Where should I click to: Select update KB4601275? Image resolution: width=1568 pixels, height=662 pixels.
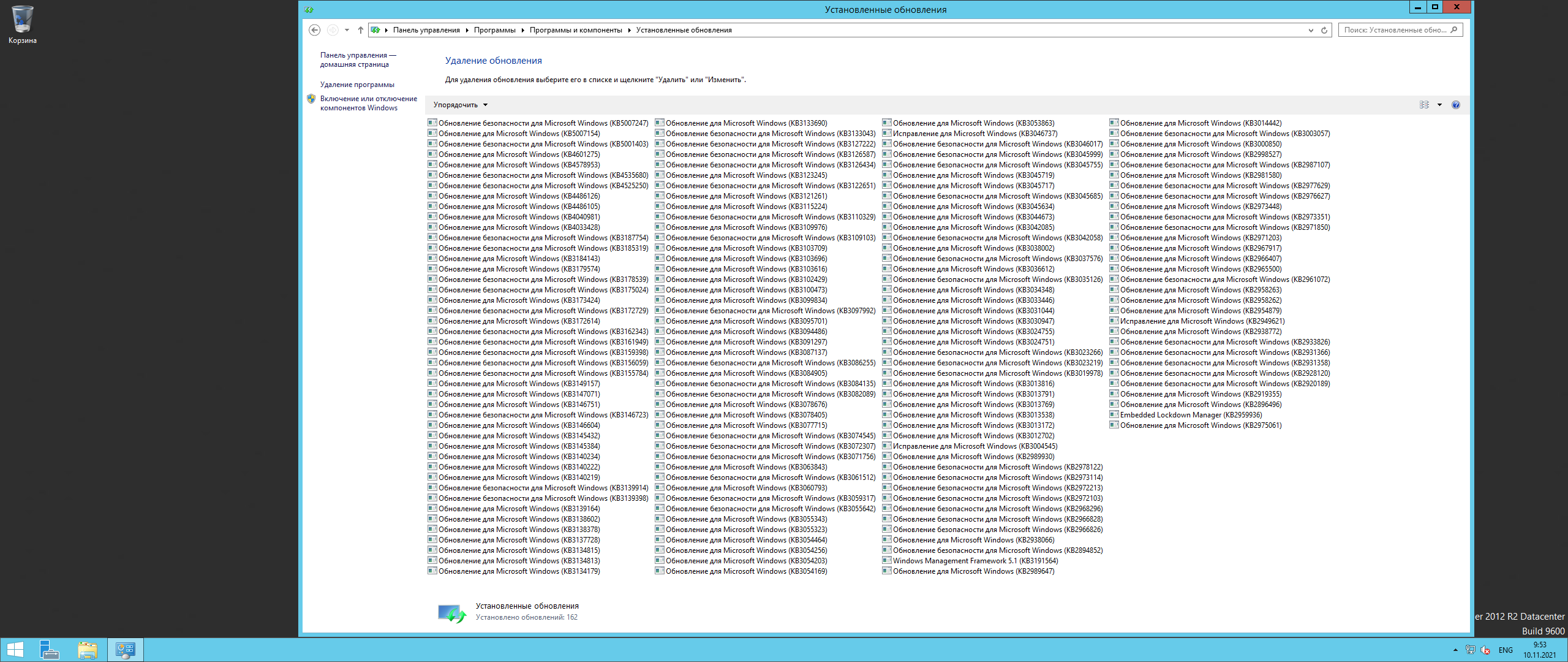[514, 154]
